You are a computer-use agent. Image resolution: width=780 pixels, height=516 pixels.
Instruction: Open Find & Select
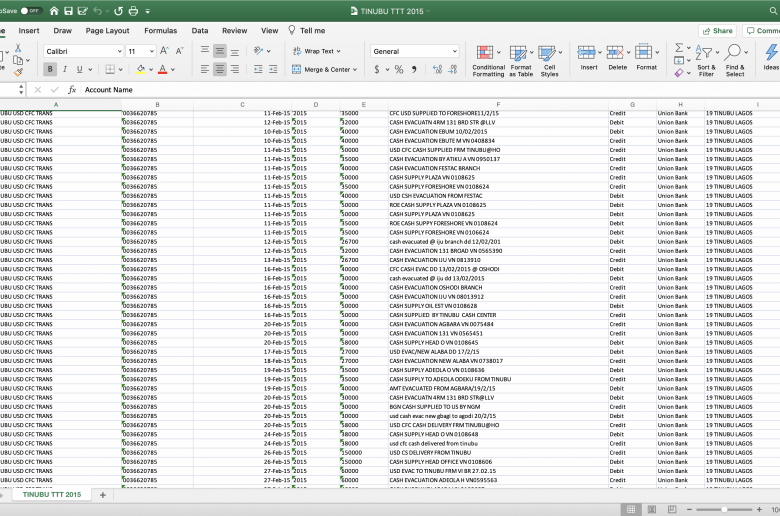point(735,60)
